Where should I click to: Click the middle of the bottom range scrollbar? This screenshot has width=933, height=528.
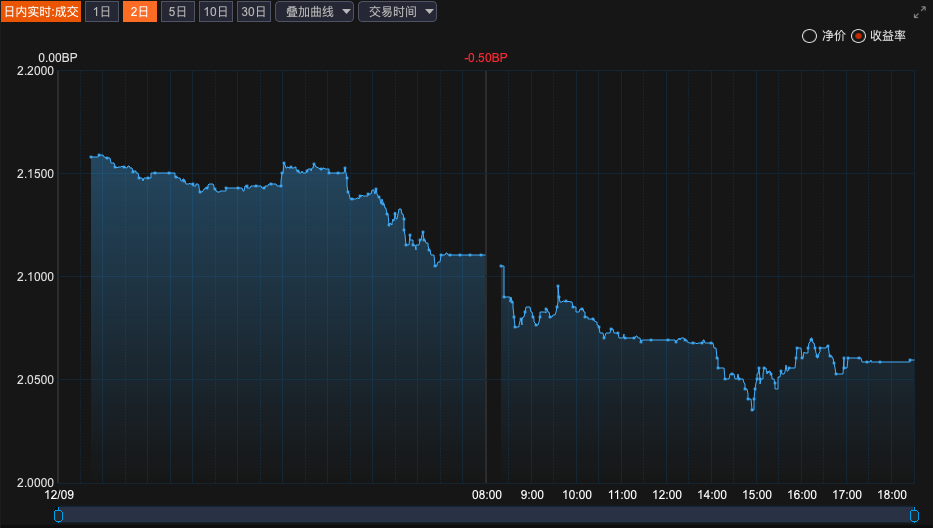tap(486, 515)
